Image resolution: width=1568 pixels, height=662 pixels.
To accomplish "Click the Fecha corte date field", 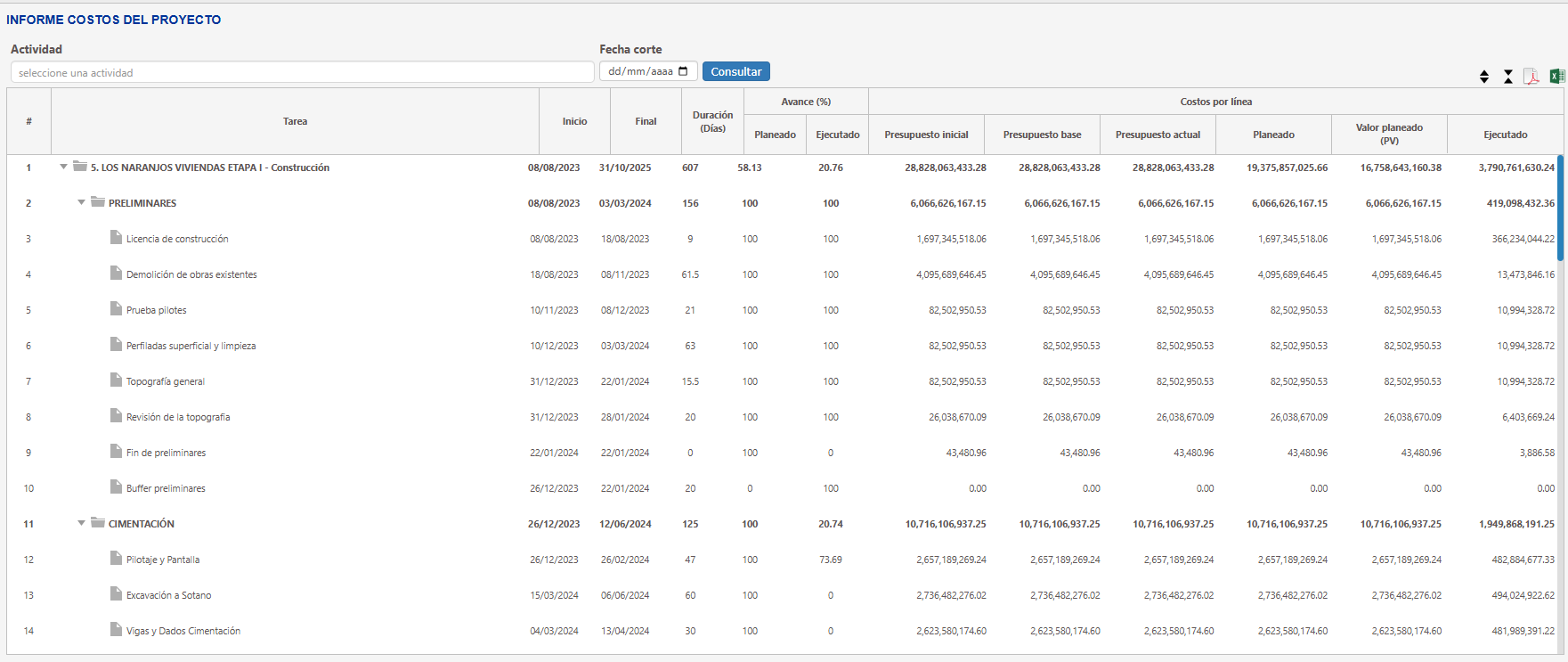I will pos(648,71).
